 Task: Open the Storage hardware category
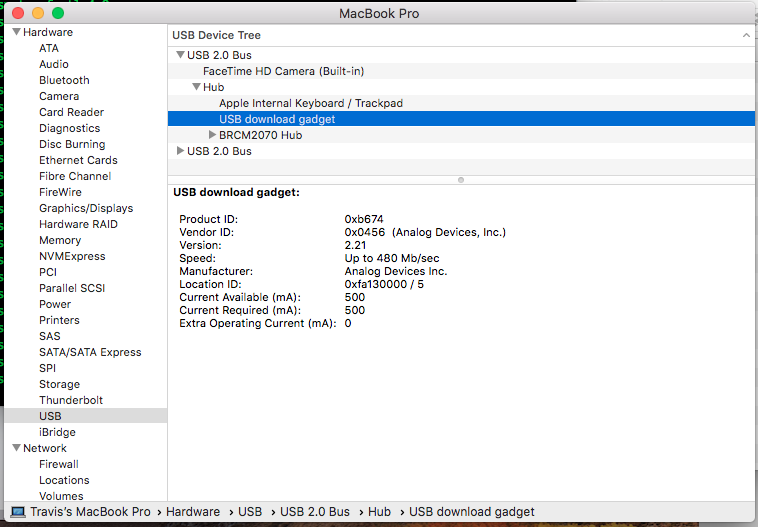click(59, 384)
